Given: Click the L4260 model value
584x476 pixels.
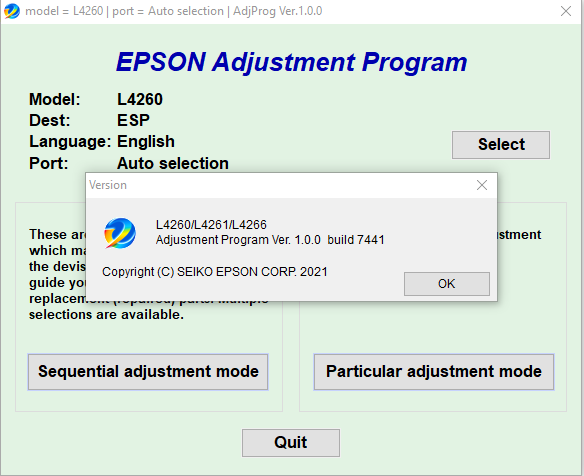Looking at the screenshot, I should coord(140,99).
